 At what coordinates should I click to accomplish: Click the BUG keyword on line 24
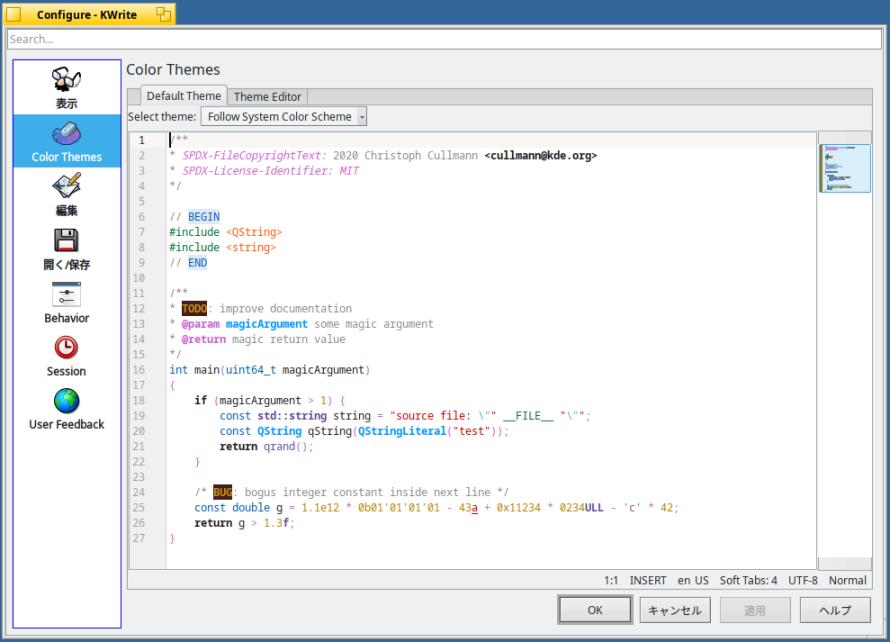click(222, 492)
